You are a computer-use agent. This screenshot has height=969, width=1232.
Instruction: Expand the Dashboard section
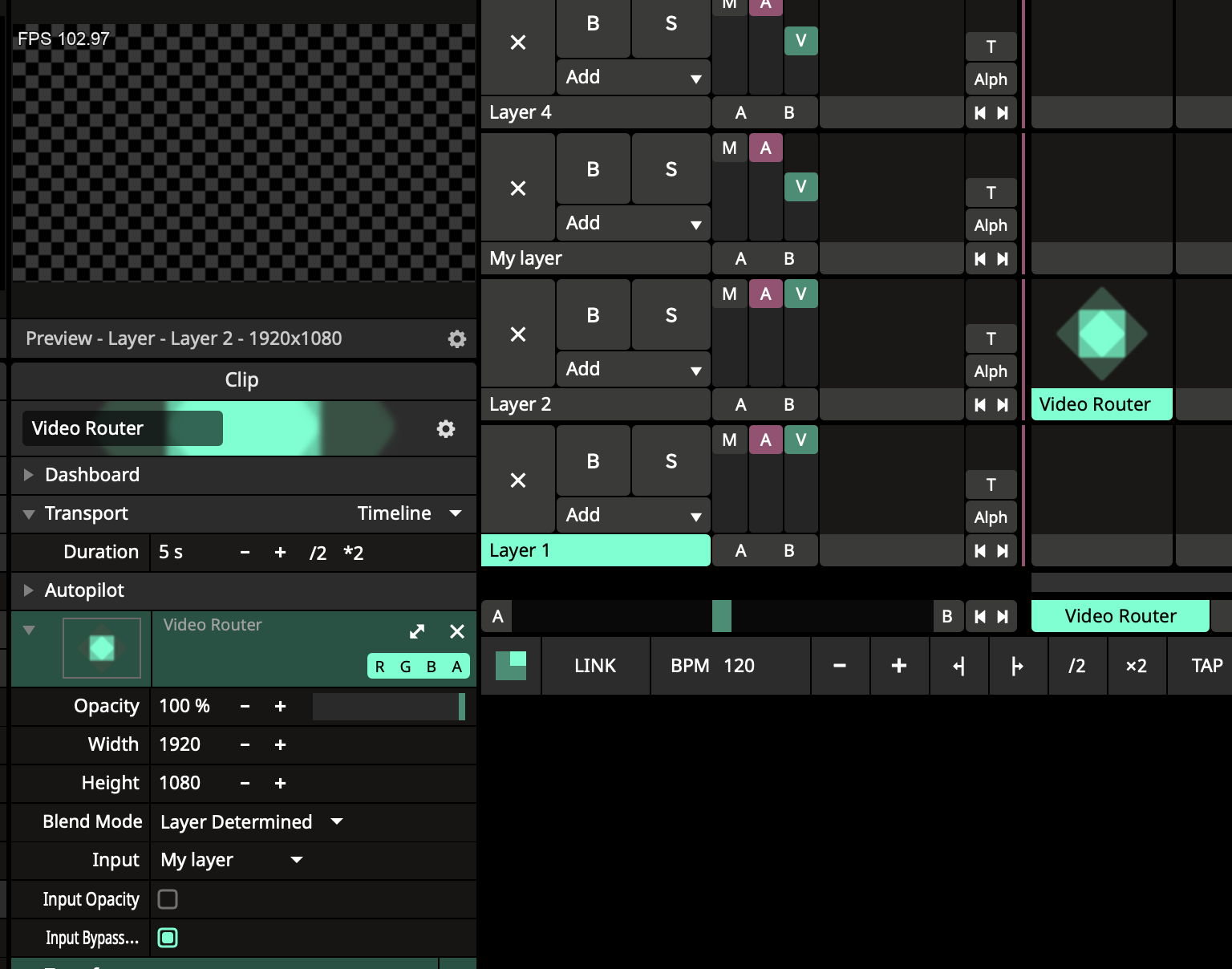pyautogui.click(x=29, y=475)
